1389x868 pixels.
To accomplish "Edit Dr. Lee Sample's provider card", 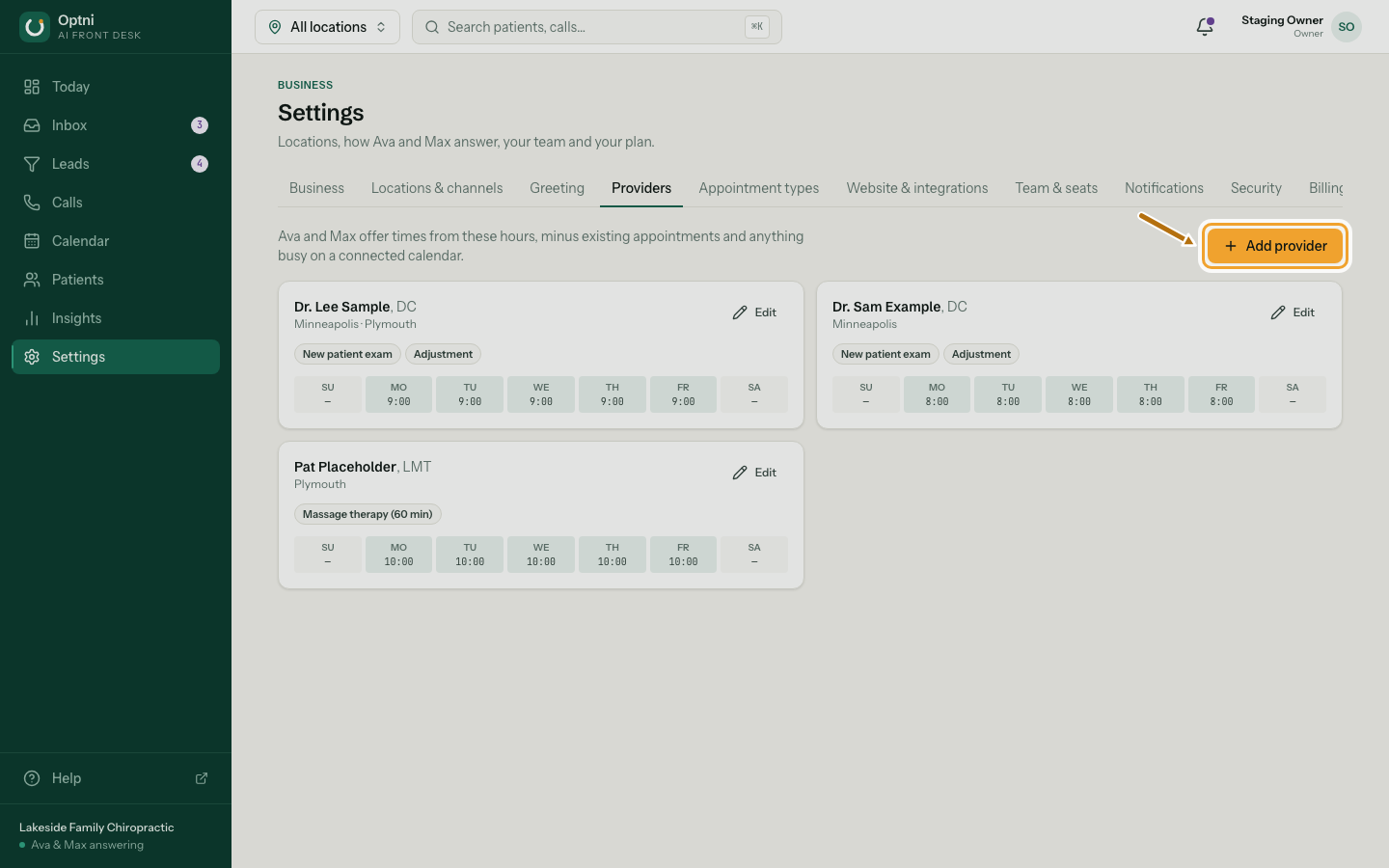I will tap(754, 312).
